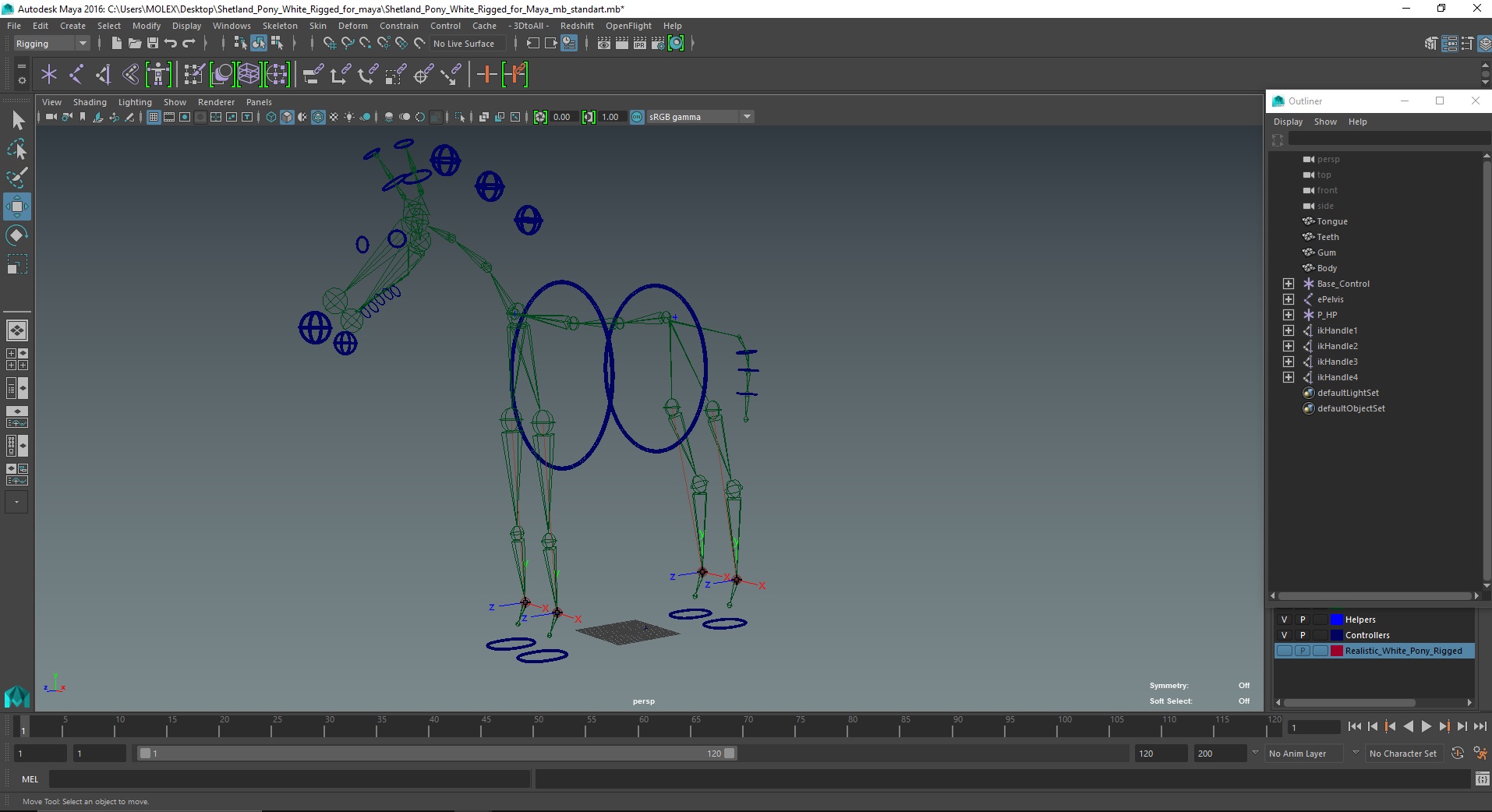
Task: Click the Orient Constraint shelf icon
Action: tap(368, 75)
